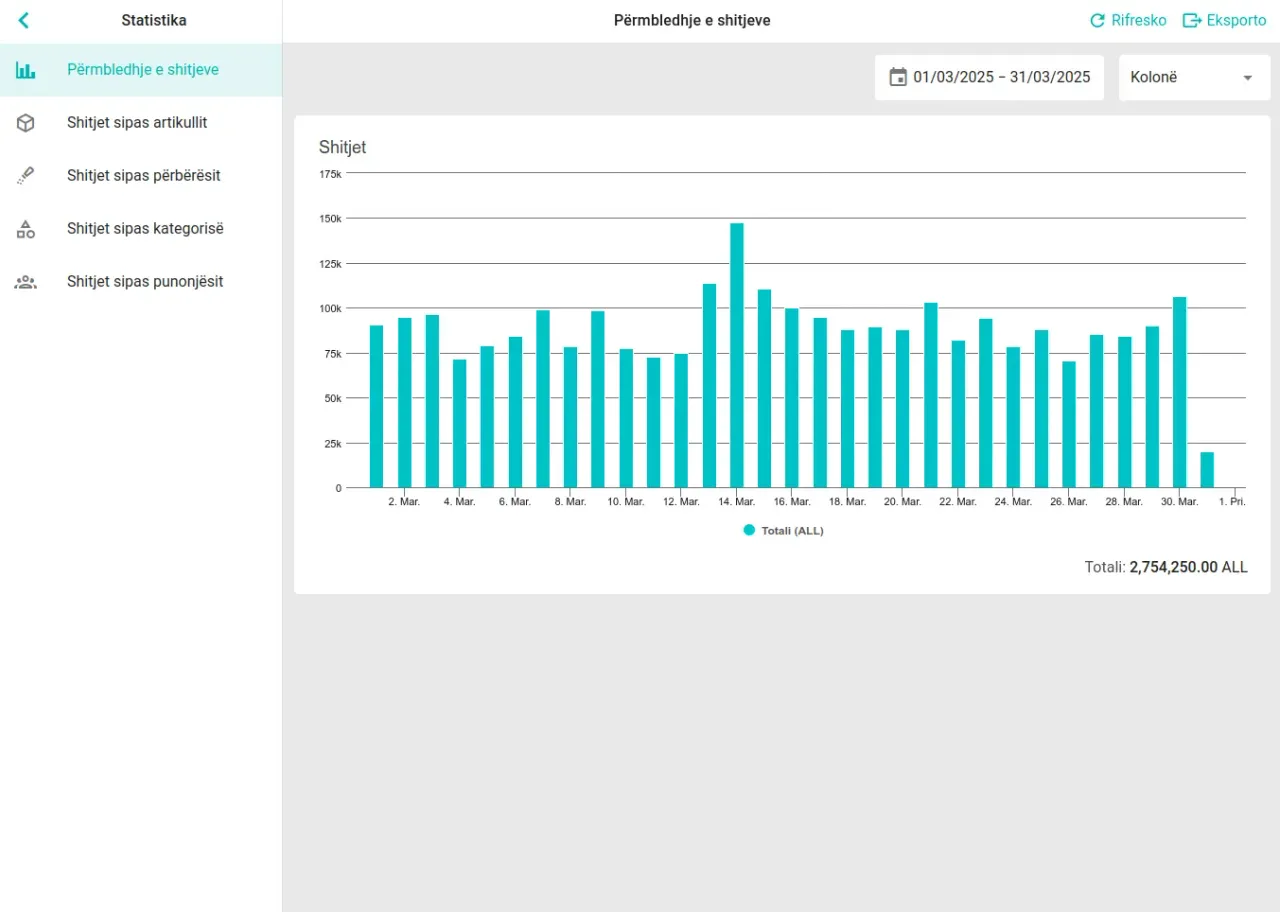Click the Rifresko refresh icon
The height and width of the screenshot is (912, 1280).
[x=1097, y=20]
